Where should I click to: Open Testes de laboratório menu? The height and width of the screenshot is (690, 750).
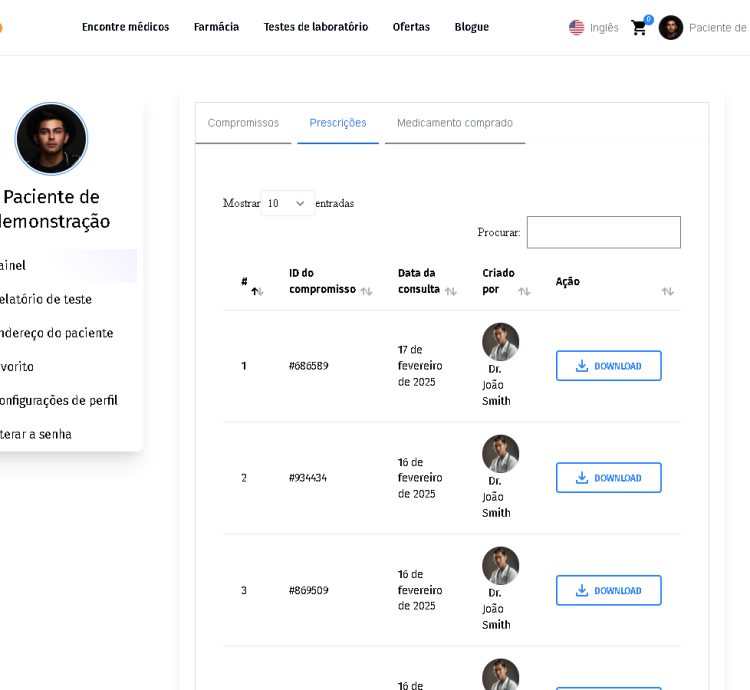tap(316, 27)
